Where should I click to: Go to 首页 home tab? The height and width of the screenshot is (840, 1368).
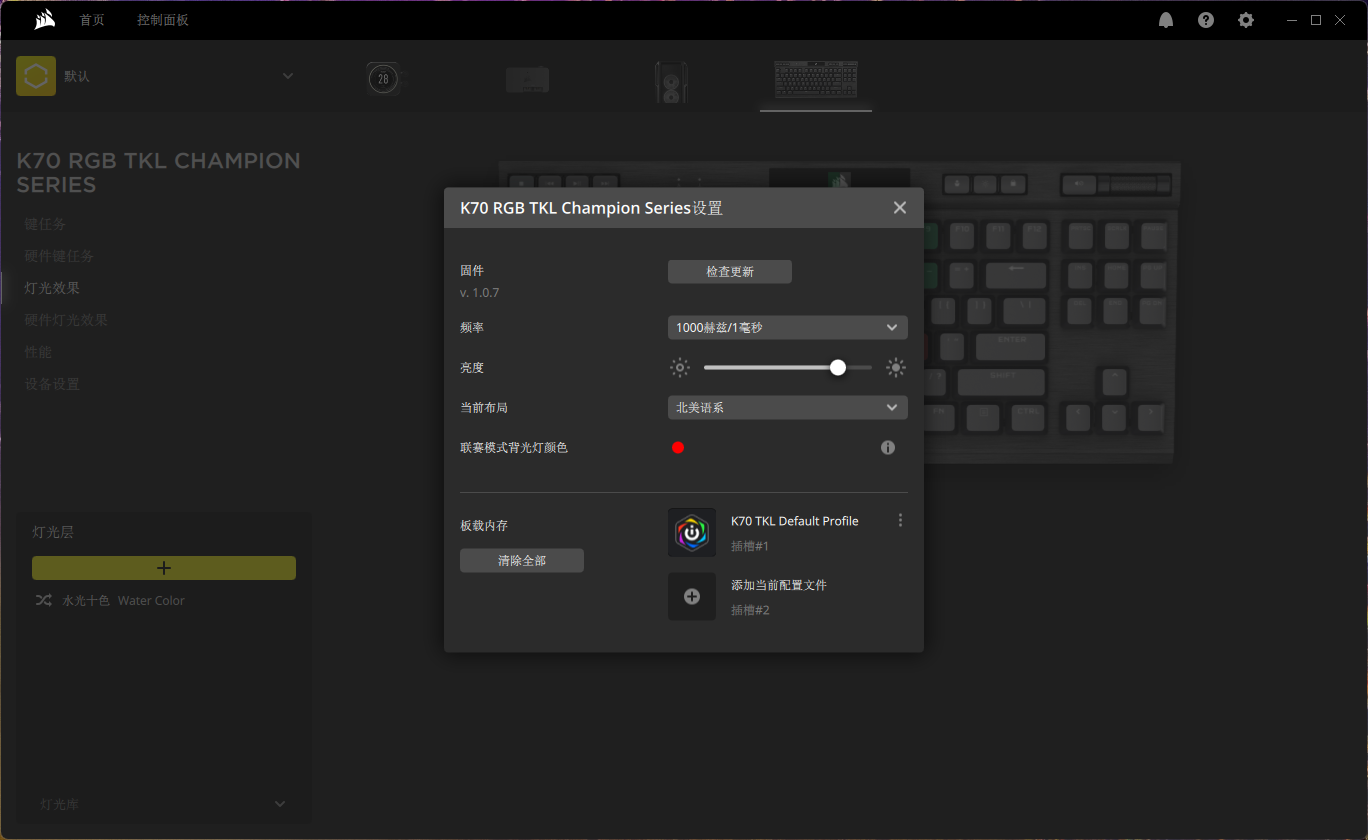(92, 20)
